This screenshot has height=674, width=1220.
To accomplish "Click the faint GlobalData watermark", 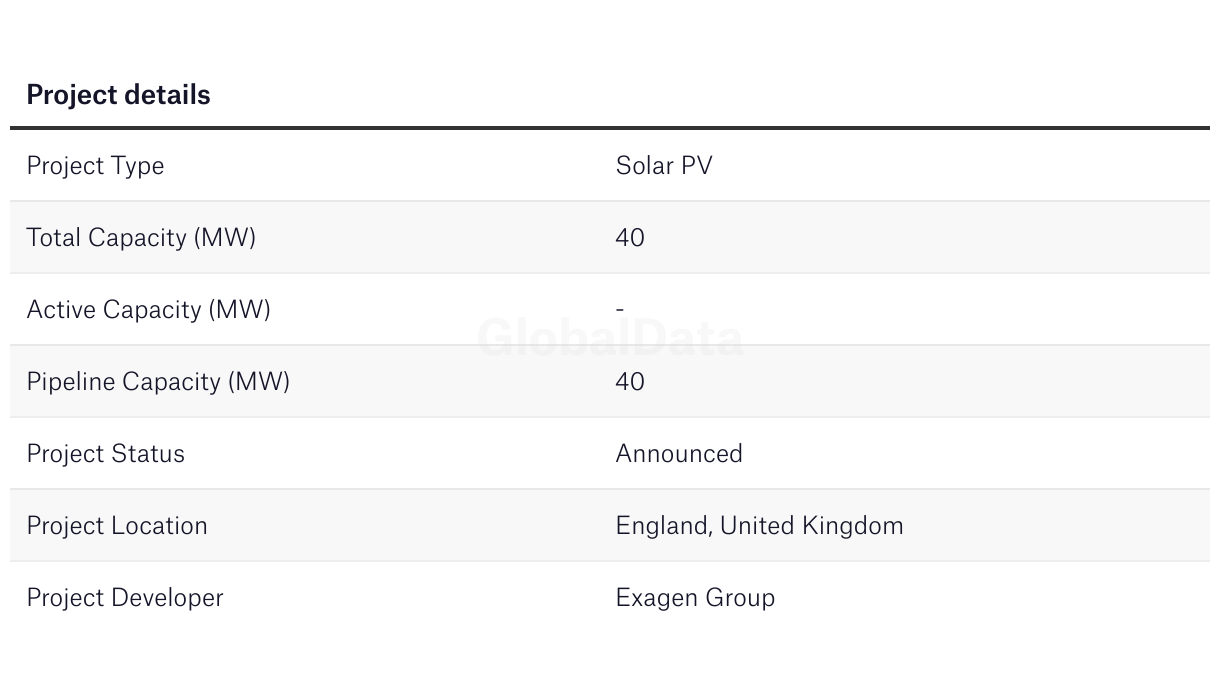I will click(x=610, y=338).
